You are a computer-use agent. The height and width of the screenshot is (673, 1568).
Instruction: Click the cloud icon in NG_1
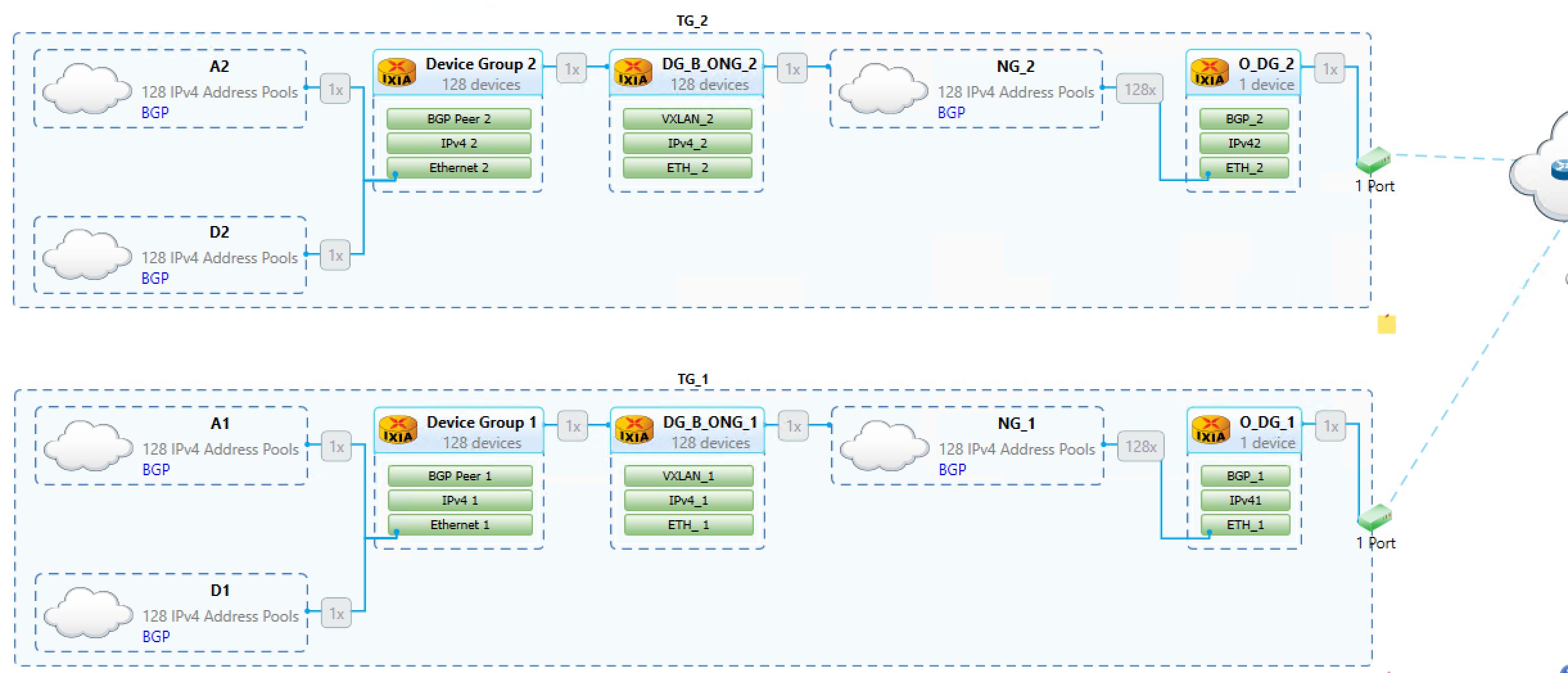pyautogui.click(x=885, y=445)
